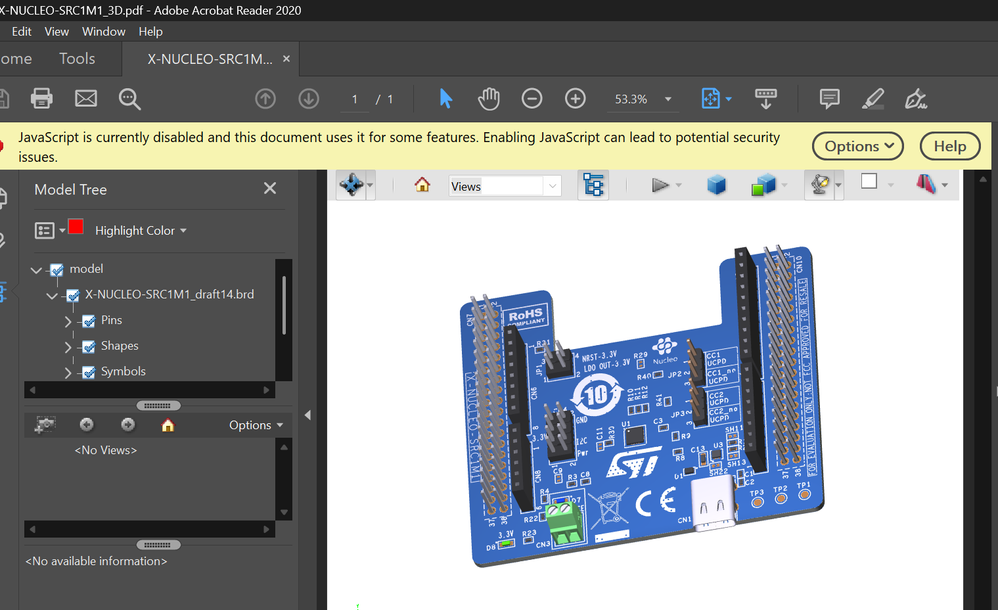Collapse the navigation pane arrow
Screen dimensions: 998x610
coord(307,415)
